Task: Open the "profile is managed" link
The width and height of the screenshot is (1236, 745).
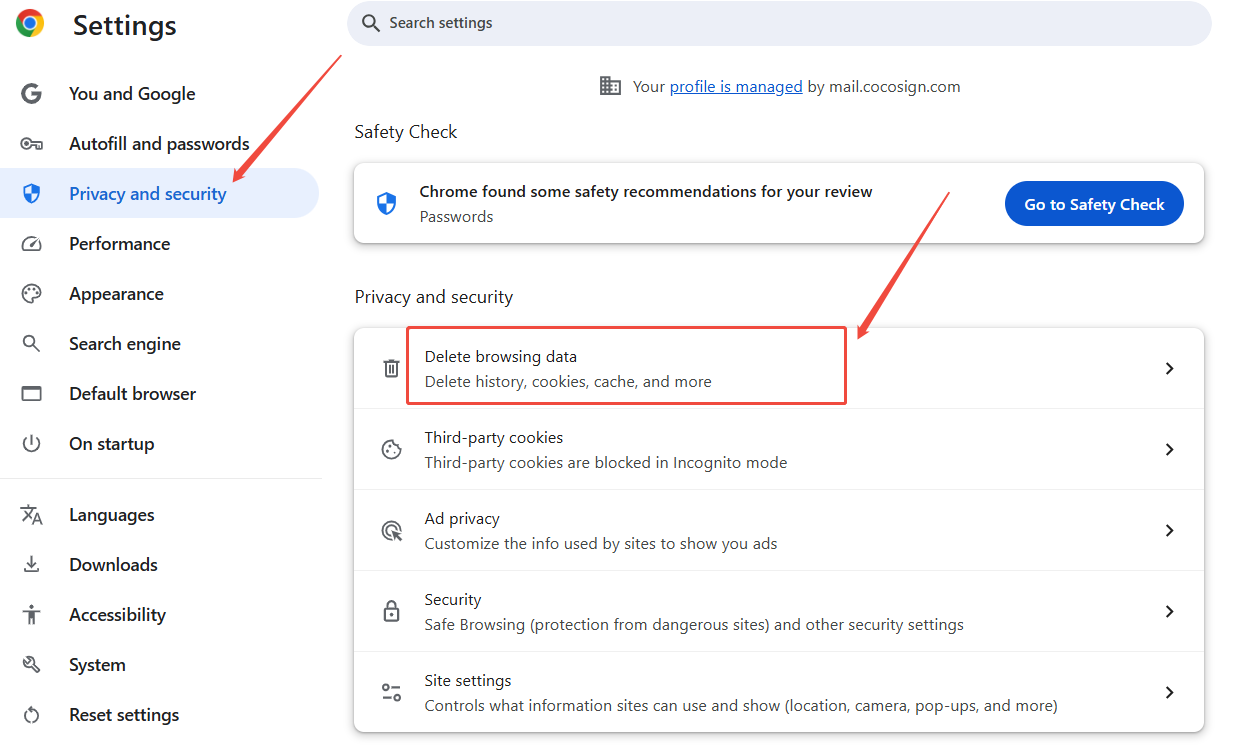Action: coord(736,87)
